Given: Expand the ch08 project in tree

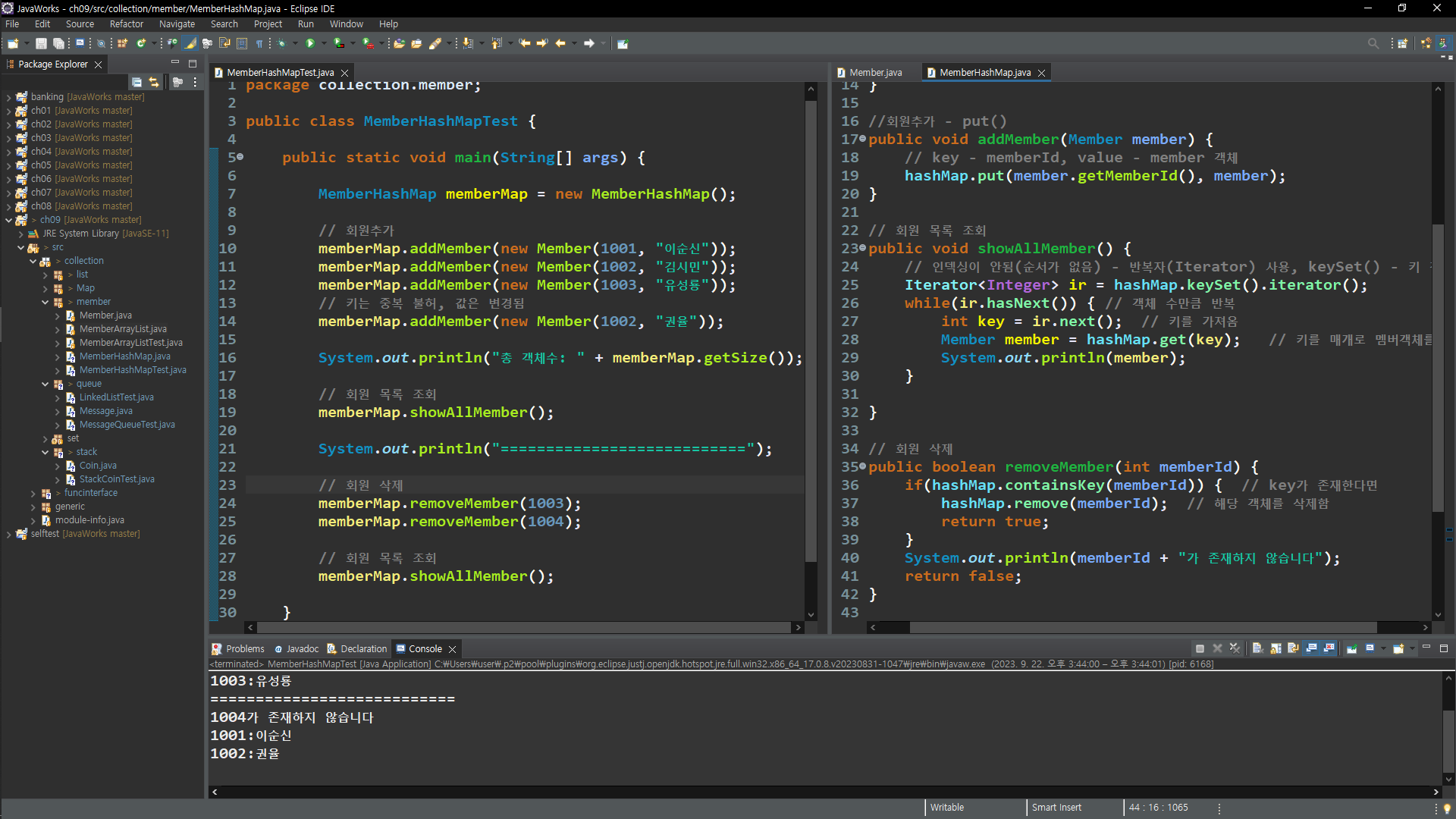Looking at the screenshot, I should (x=8, y=206).
